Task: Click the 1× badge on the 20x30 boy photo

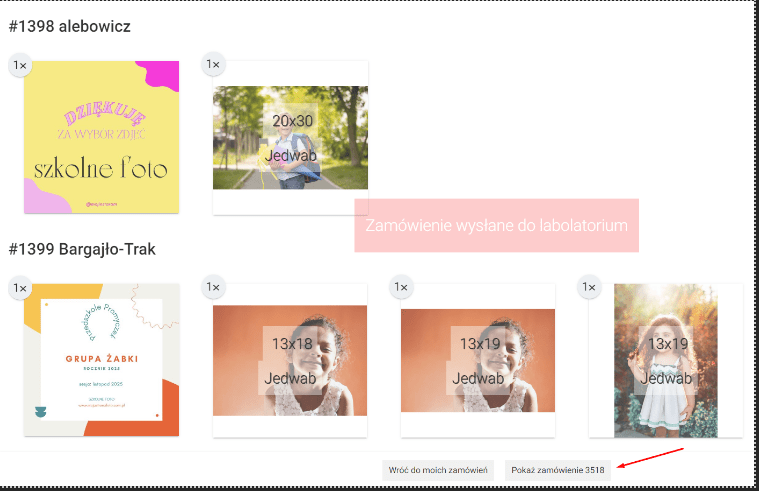Action: click(213, 65)
